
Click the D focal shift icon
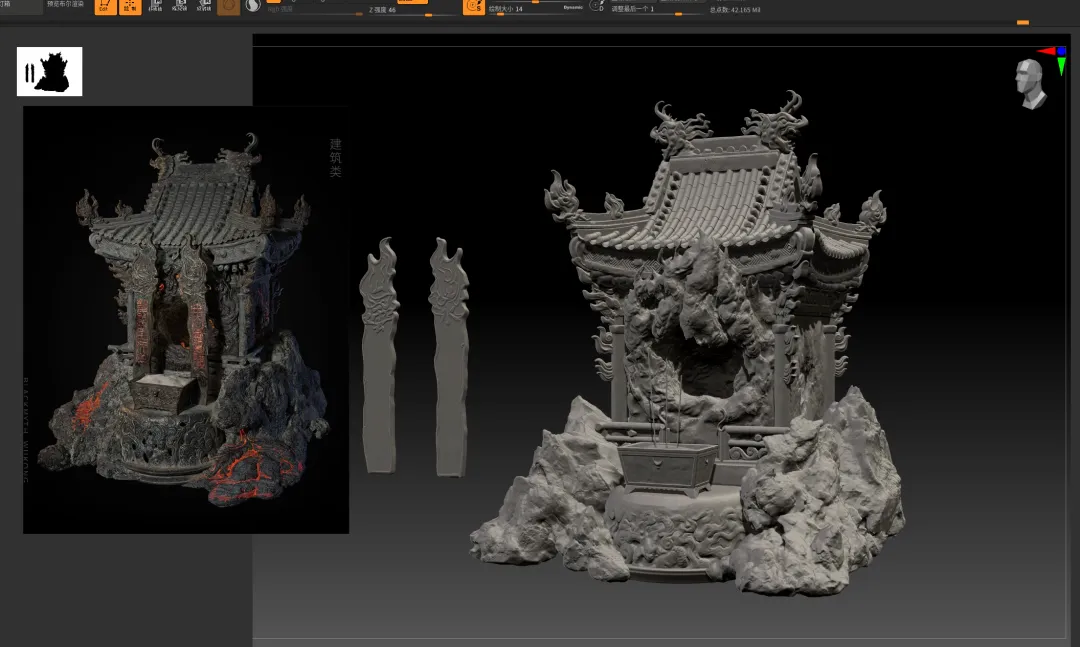coord(597,6)
